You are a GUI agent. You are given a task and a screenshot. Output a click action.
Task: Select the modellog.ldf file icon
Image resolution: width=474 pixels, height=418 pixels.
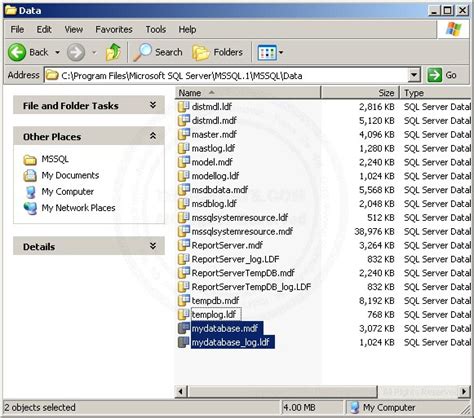(x=184, y=176)
